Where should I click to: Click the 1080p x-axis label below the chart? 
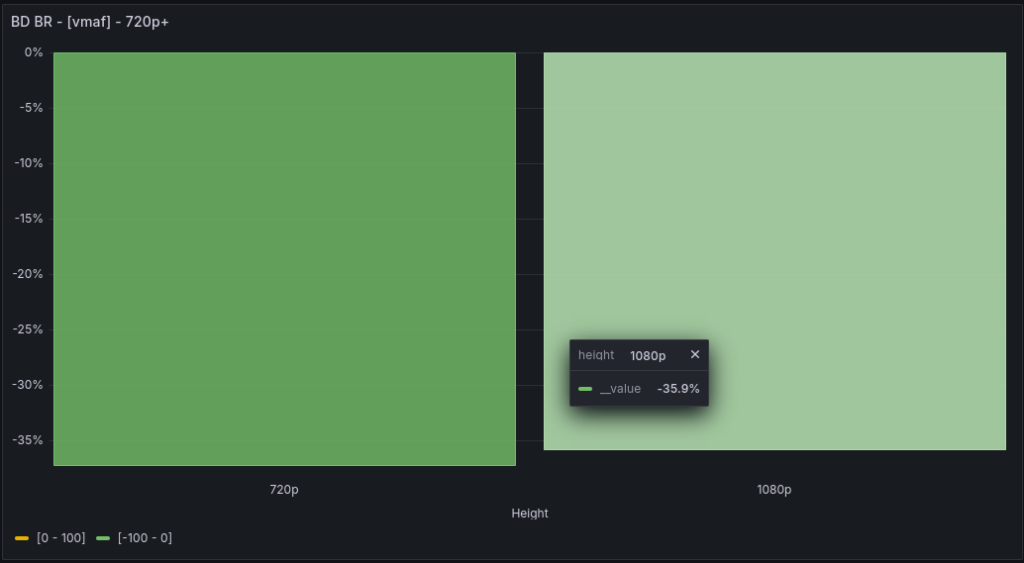774,490
